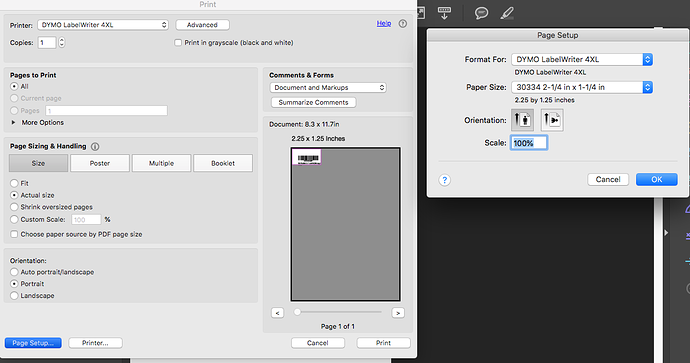Choose landscape orientation icon in Page Setup
The width and height of the screenshot is (690, 363).
click(552, 120)
